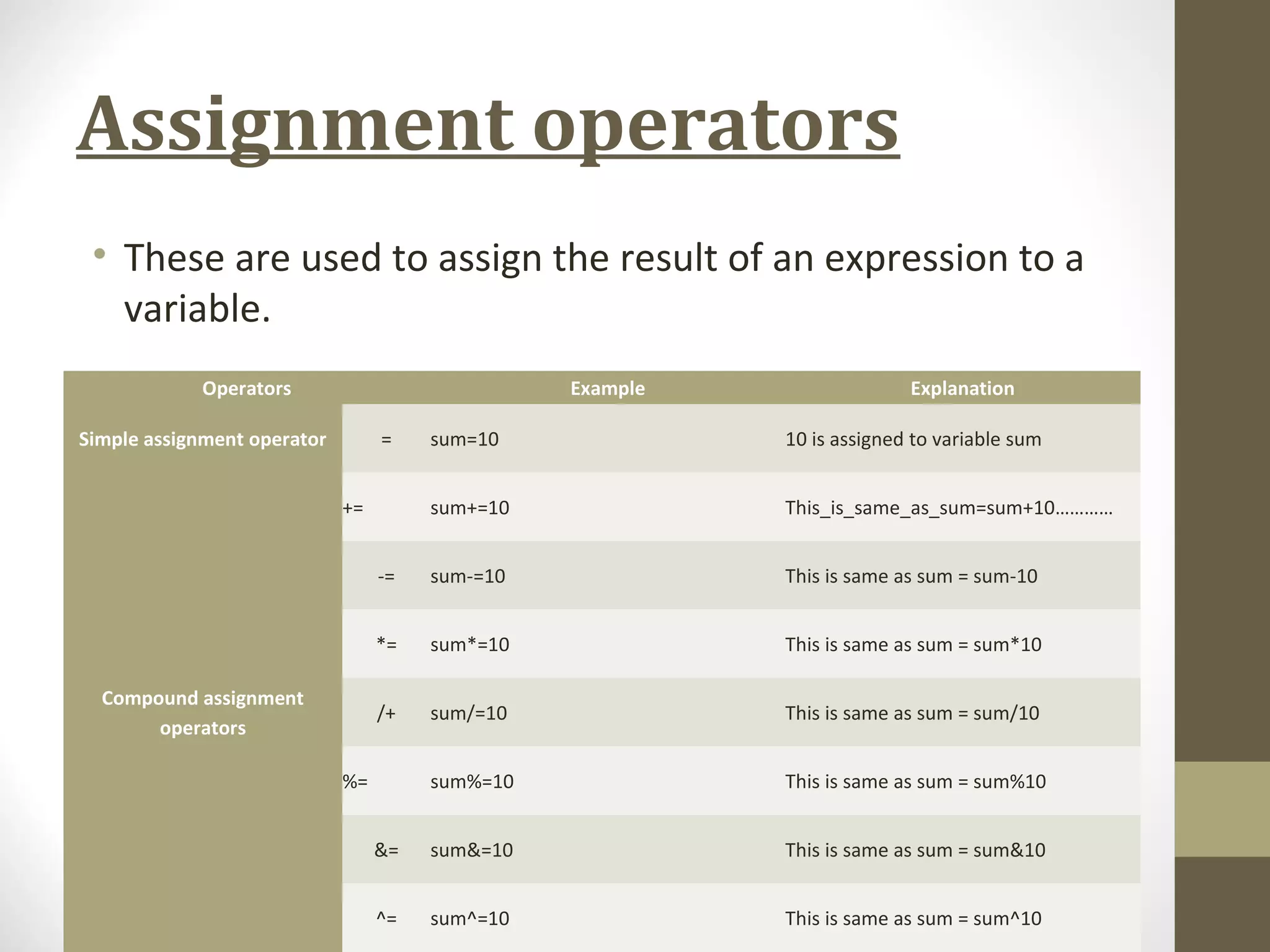Click the 'This_is_same_as_sum=sum+10' explanation

(x=949, y=508)
